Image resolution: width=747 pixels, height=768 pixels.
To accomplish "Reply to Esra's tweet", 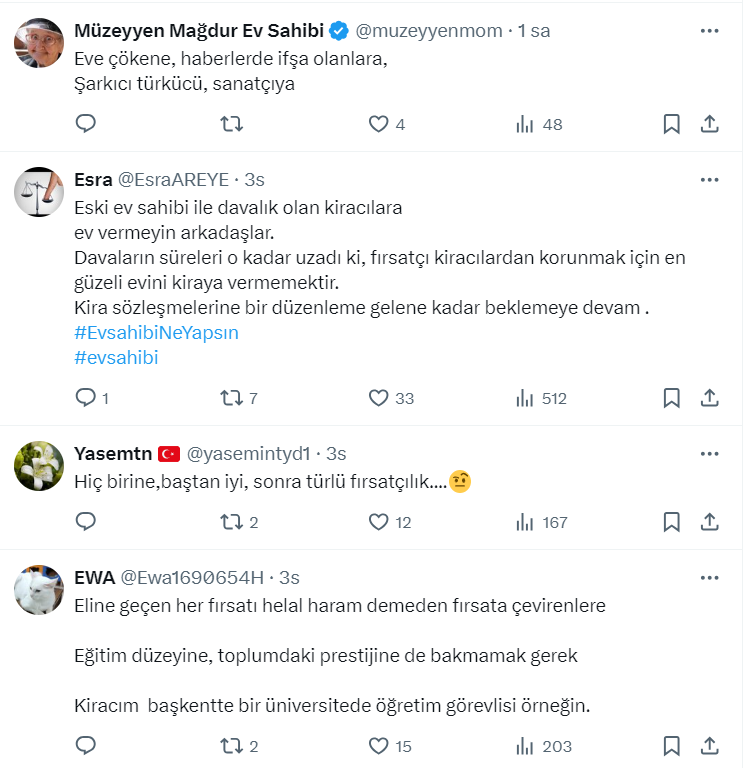I will click(86, 398).
